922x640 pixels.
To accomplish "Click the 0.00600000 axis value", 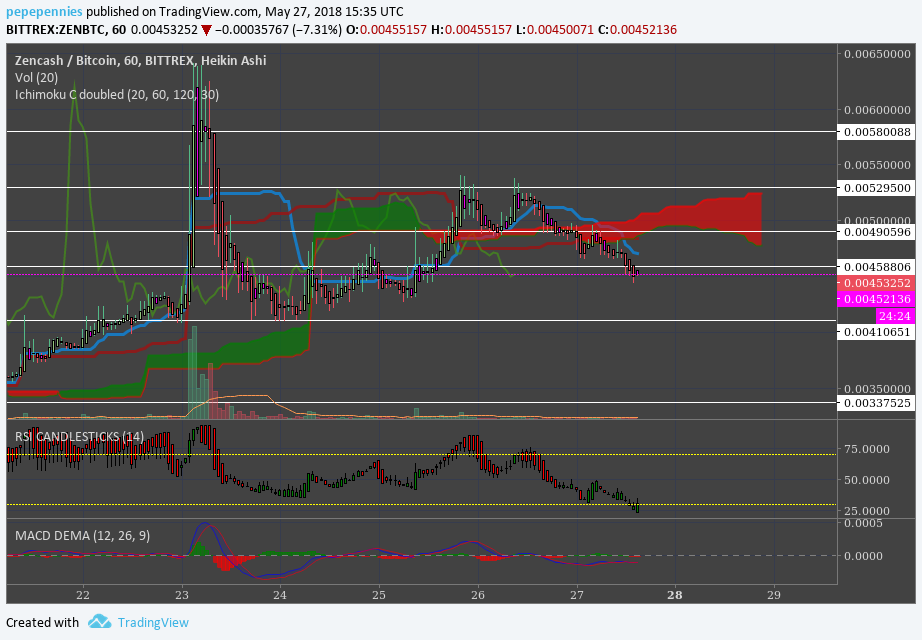I will point(877,110).
